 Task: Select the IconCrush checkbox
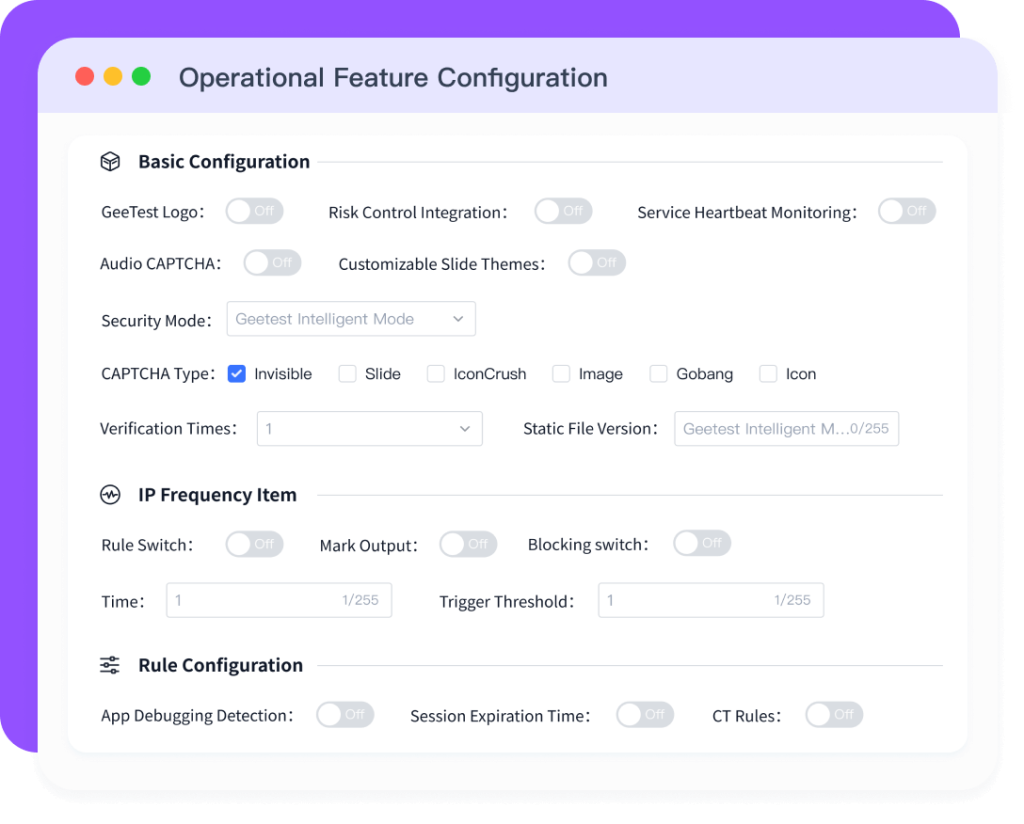(436, 374)
